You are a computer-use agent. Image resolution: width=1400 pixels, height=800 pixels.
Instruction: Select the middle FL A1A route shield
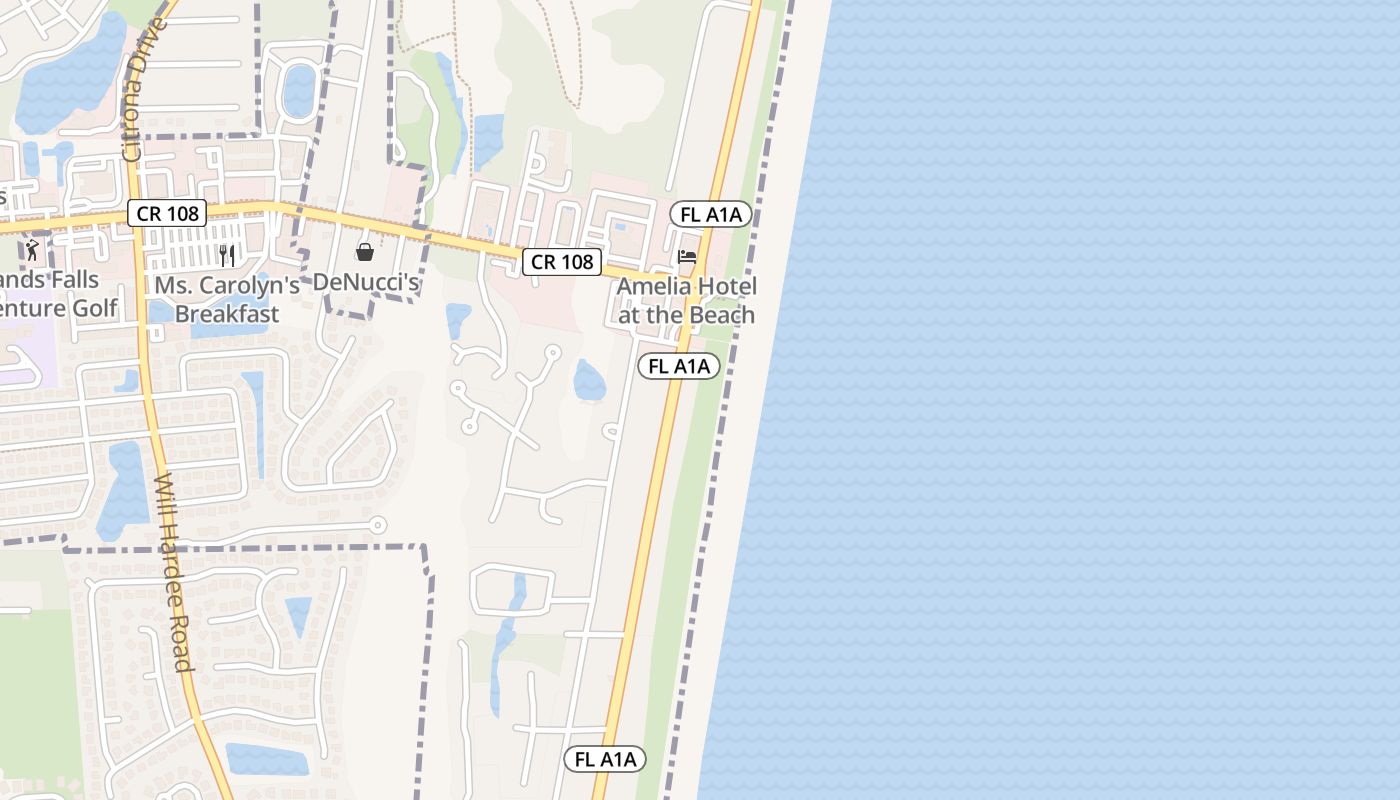(x=679, y=366)
